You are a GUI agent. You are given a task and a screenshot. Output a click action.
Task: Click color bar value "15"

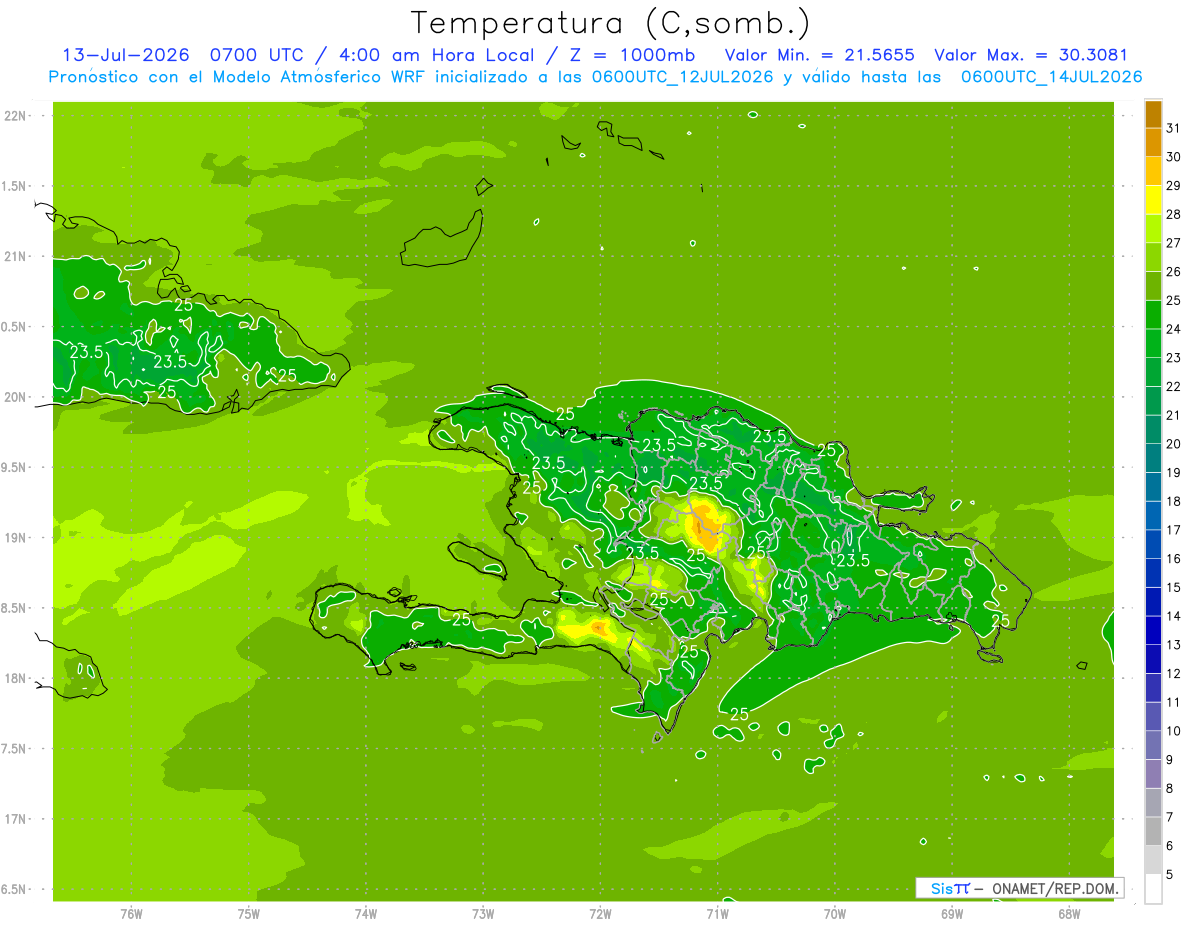1174,587
